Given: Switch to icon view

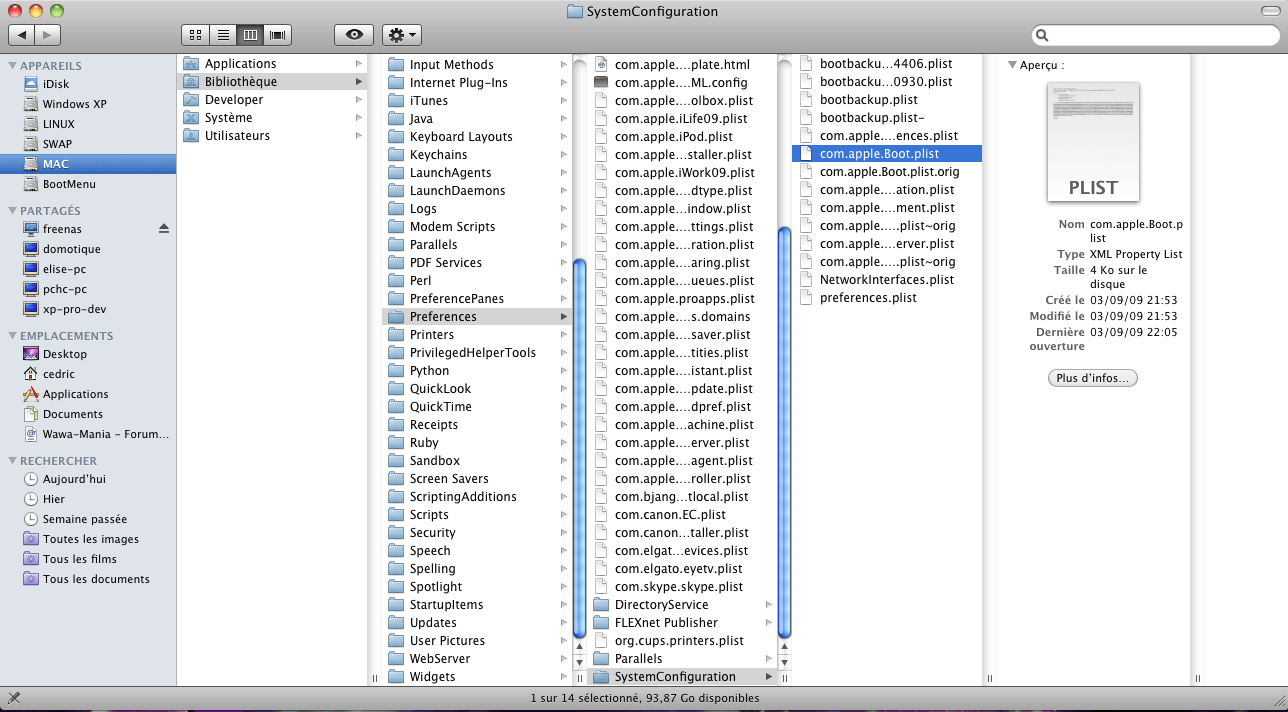Looking at the screenshot, I should click(196, 35).
